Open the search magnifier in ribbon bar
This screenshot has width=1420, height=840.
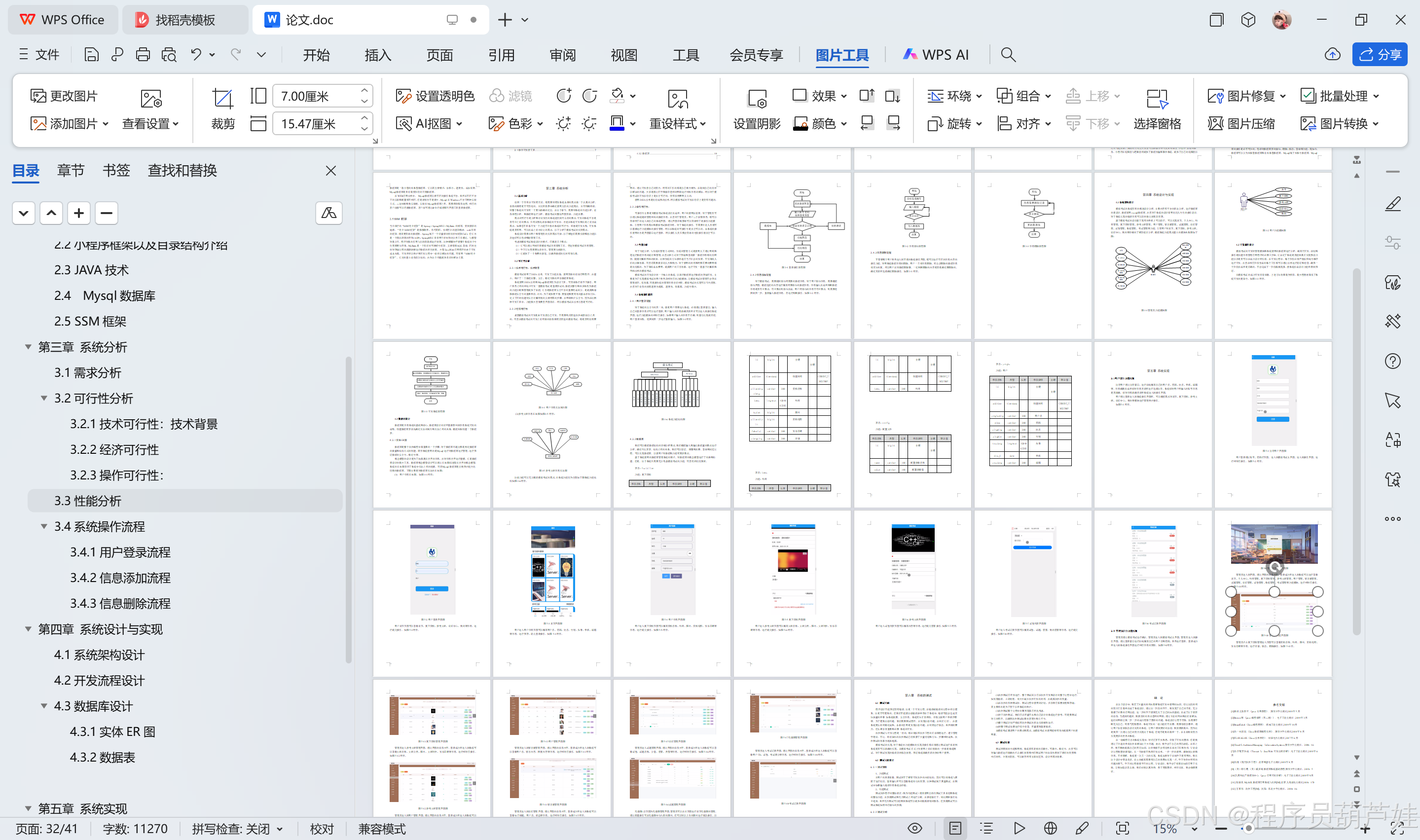tap(1008, 54)
